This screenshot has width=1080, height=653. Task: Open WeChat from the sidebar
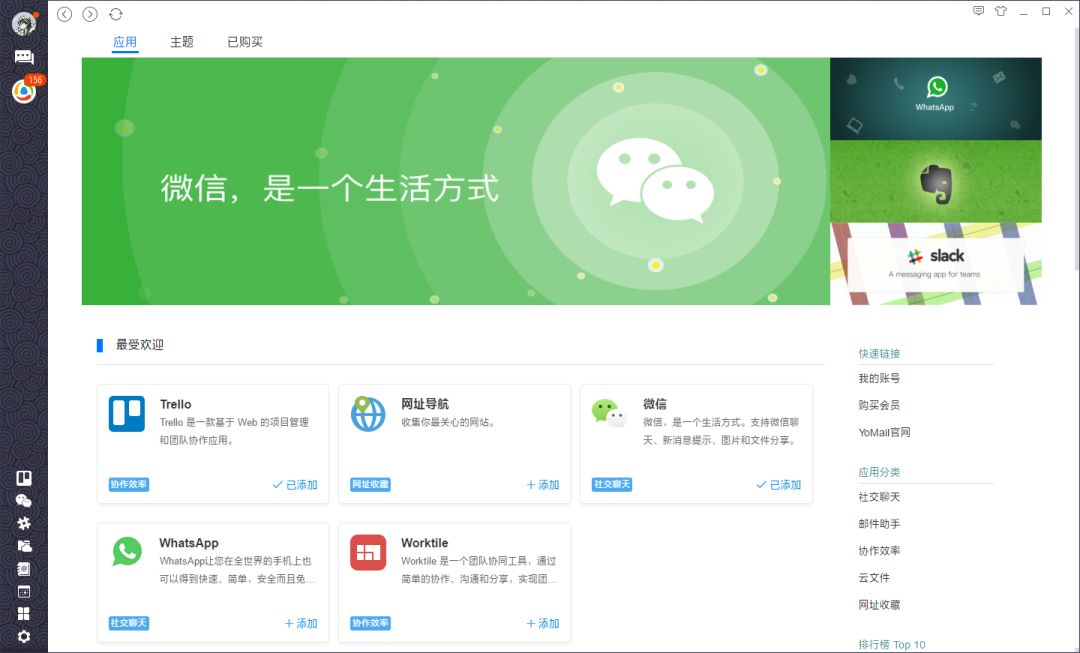(x=24, y=501)
